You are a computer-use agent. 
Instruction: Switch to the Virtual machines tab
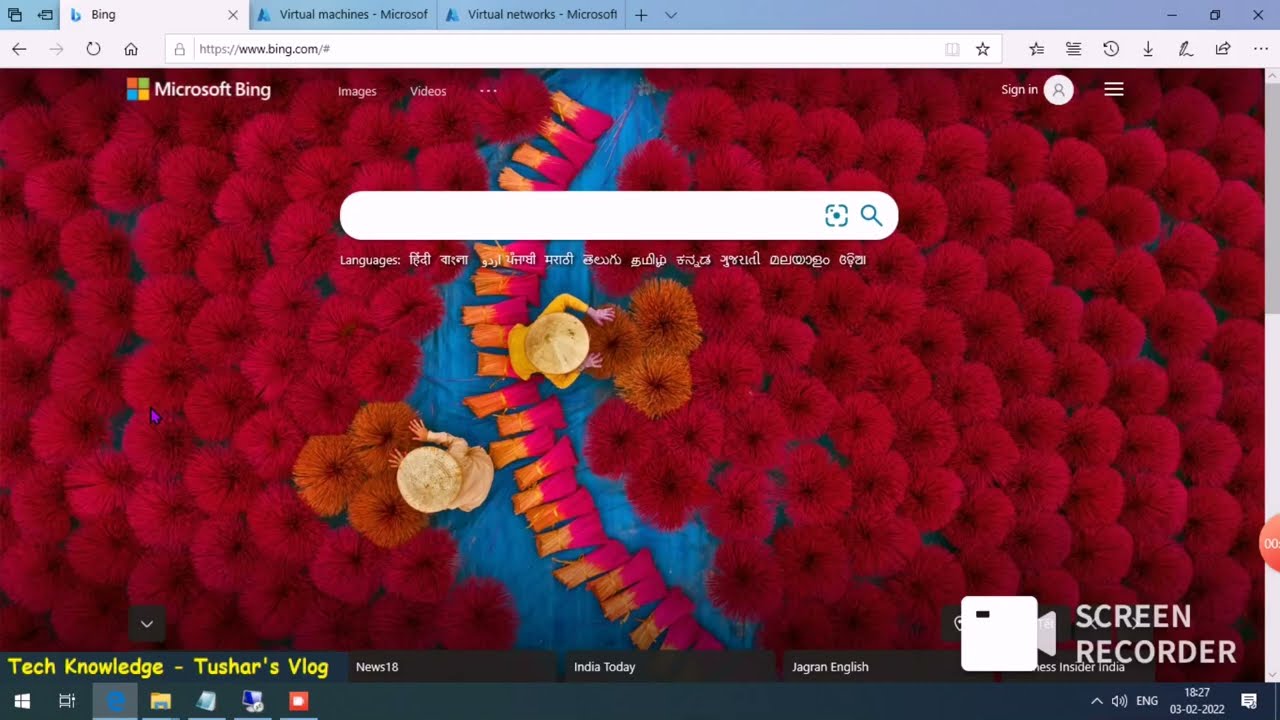pos(342,15)
